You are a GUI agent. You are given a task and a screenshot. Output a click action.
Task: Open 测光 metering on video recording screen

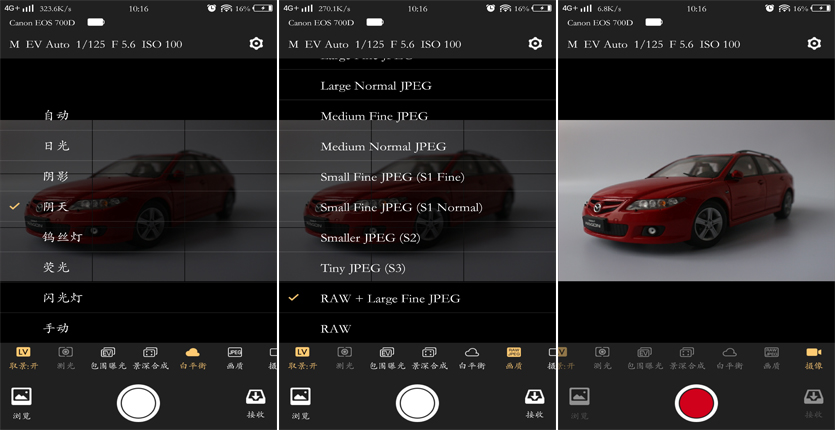point(602,358)
